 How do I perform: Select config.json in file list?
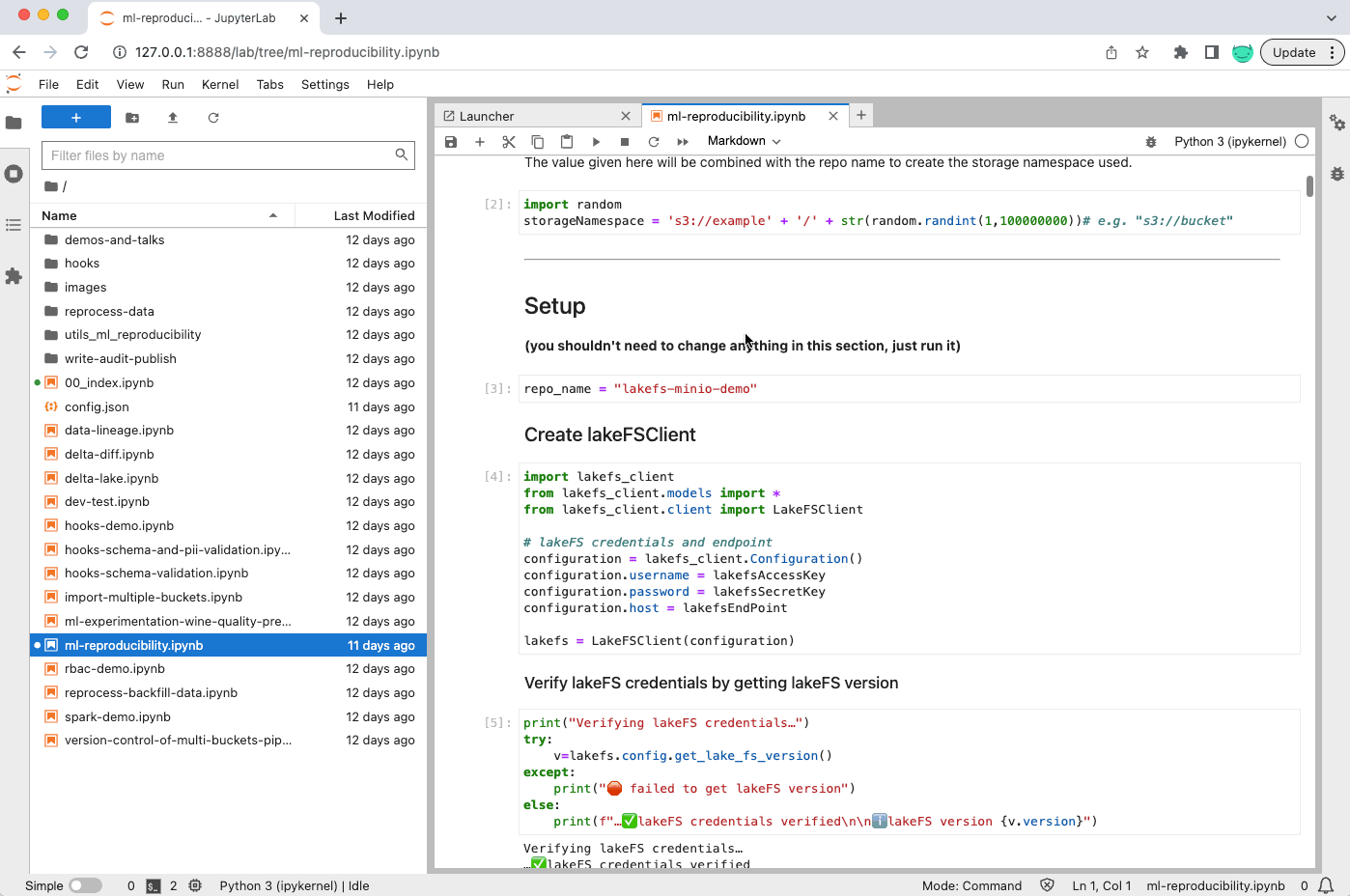[x=229, y=407]
